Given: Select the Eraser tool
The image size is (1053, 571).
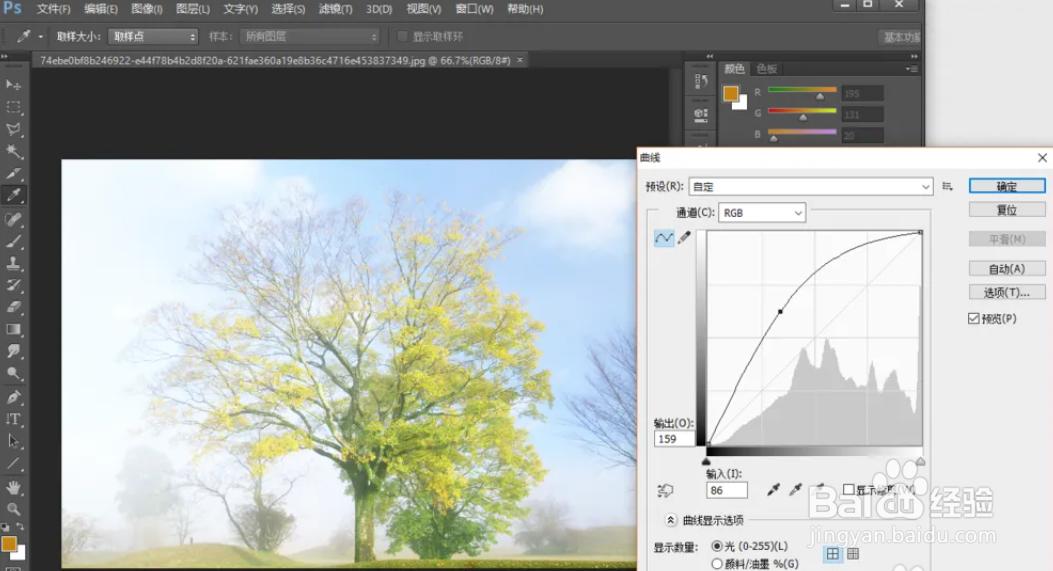Looking at the screenshot, I should pyautogui.click(x=13, y=307).
